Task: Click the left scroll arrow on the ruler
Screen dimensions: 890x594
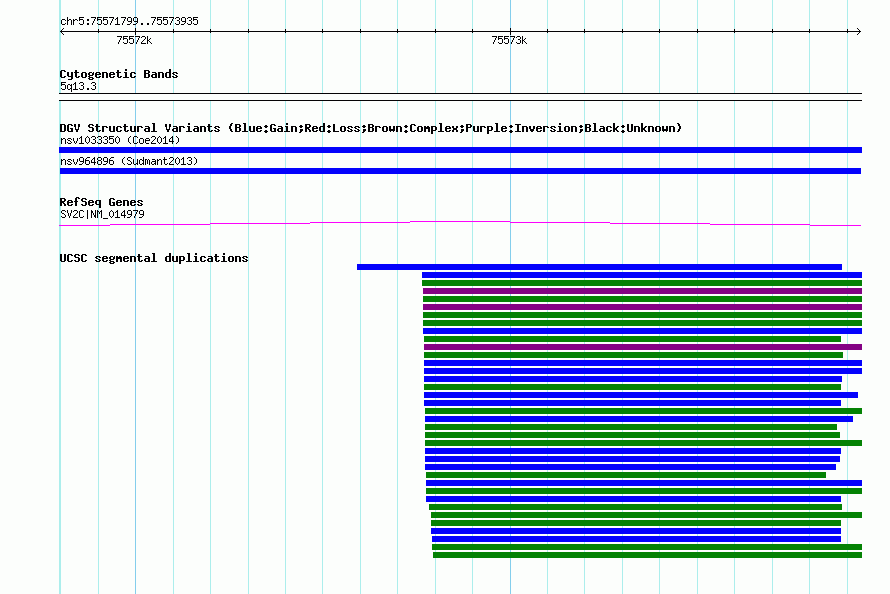Action: 62,32
